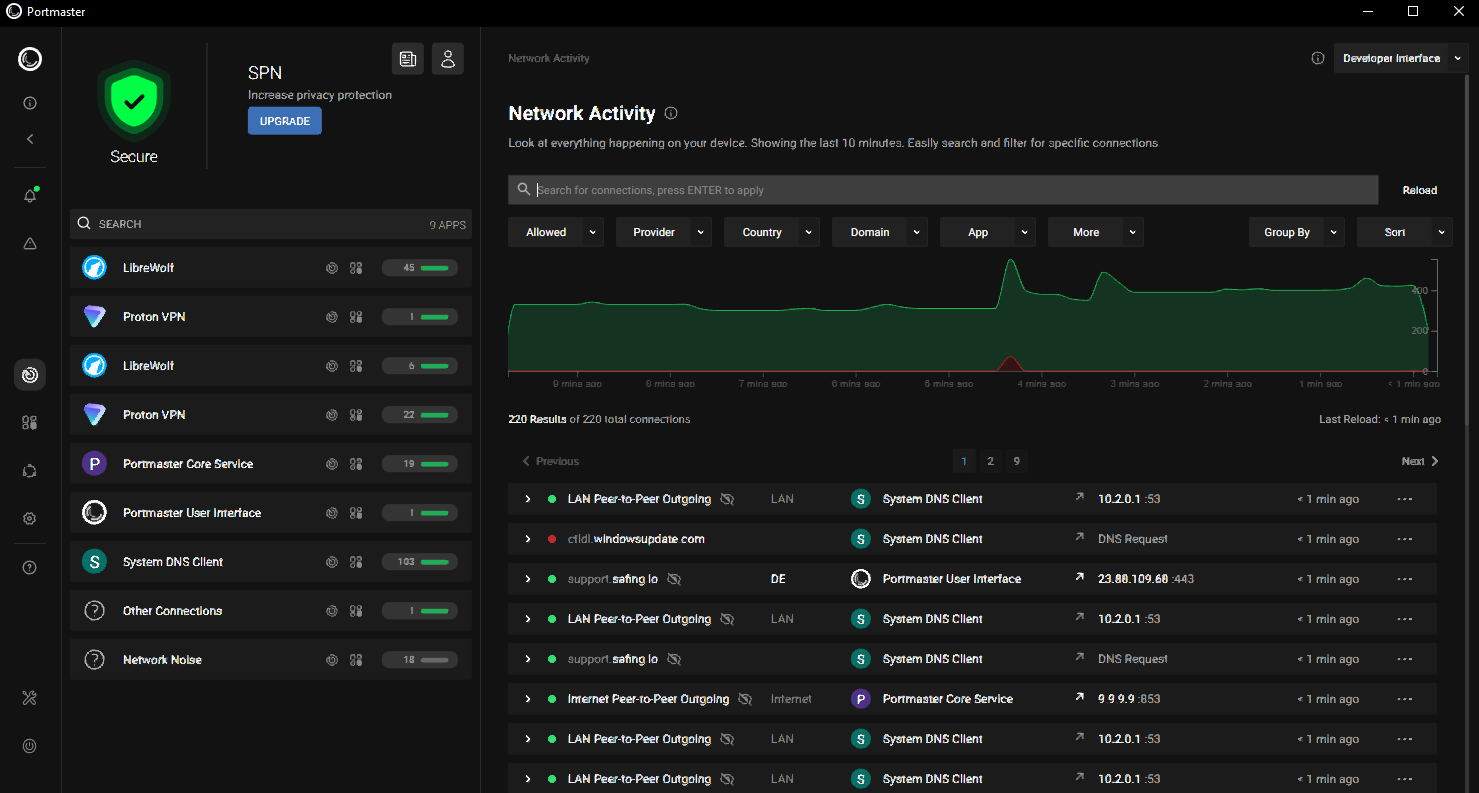Open three-dots menu on the Internet Peer-to-Peer Outgoing row

[x=1405, y=699]
